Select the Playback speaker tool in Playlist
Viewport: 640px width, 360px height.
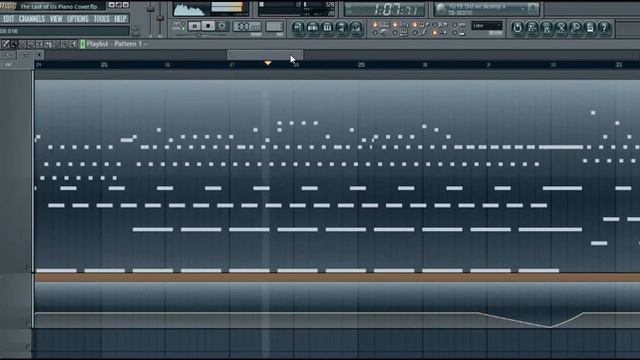coord(73,44)
